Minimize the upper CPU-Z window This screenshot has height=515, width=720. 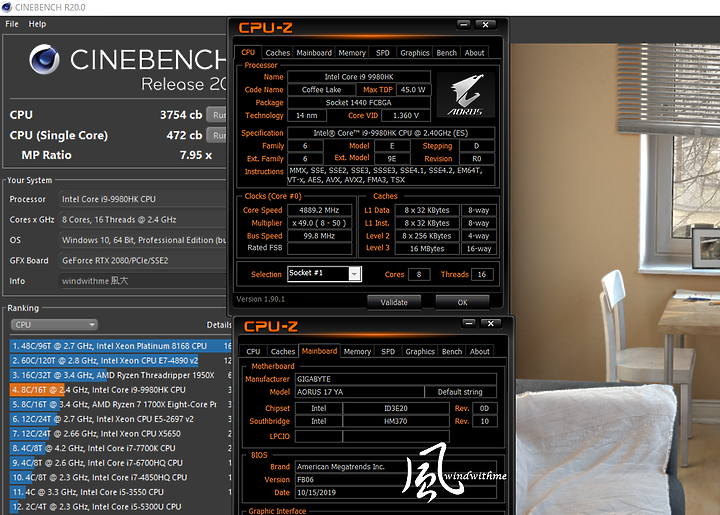click(464, 24)
